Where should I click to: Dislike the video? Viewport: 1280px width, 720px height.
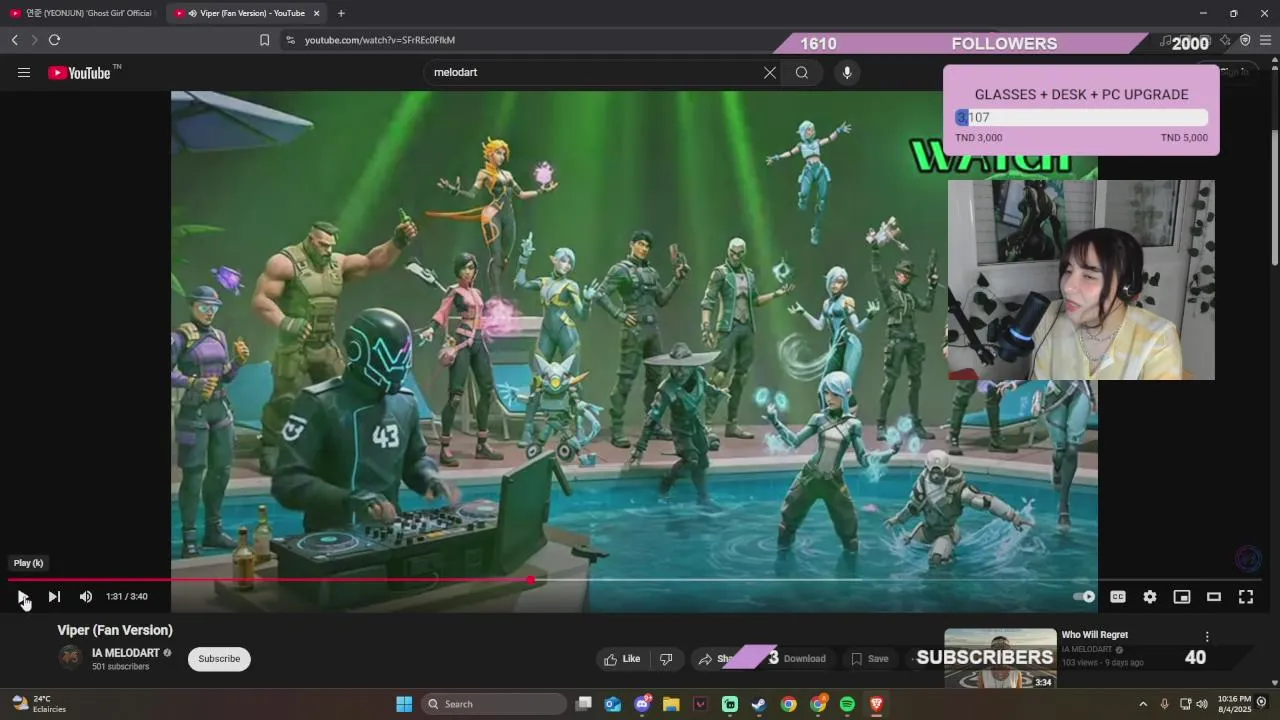coord(666,659)
